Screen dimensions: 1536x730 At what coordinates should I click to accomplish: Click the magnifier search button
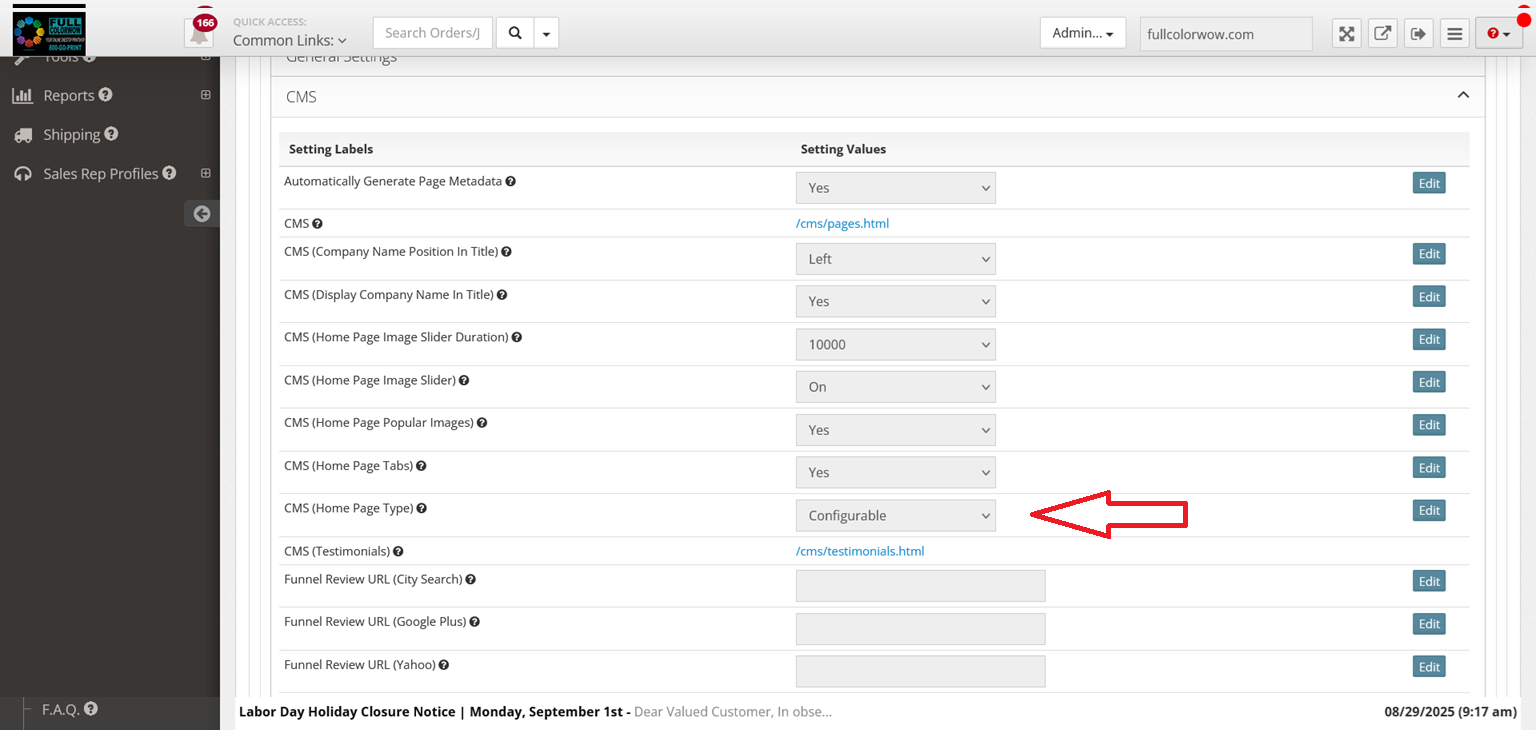(x=515, y=33)
